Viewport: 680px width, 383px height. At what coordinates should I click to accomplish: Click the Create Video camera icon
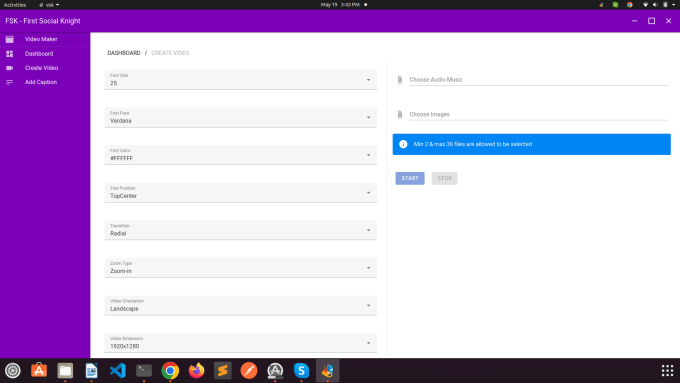coord(10,68)
